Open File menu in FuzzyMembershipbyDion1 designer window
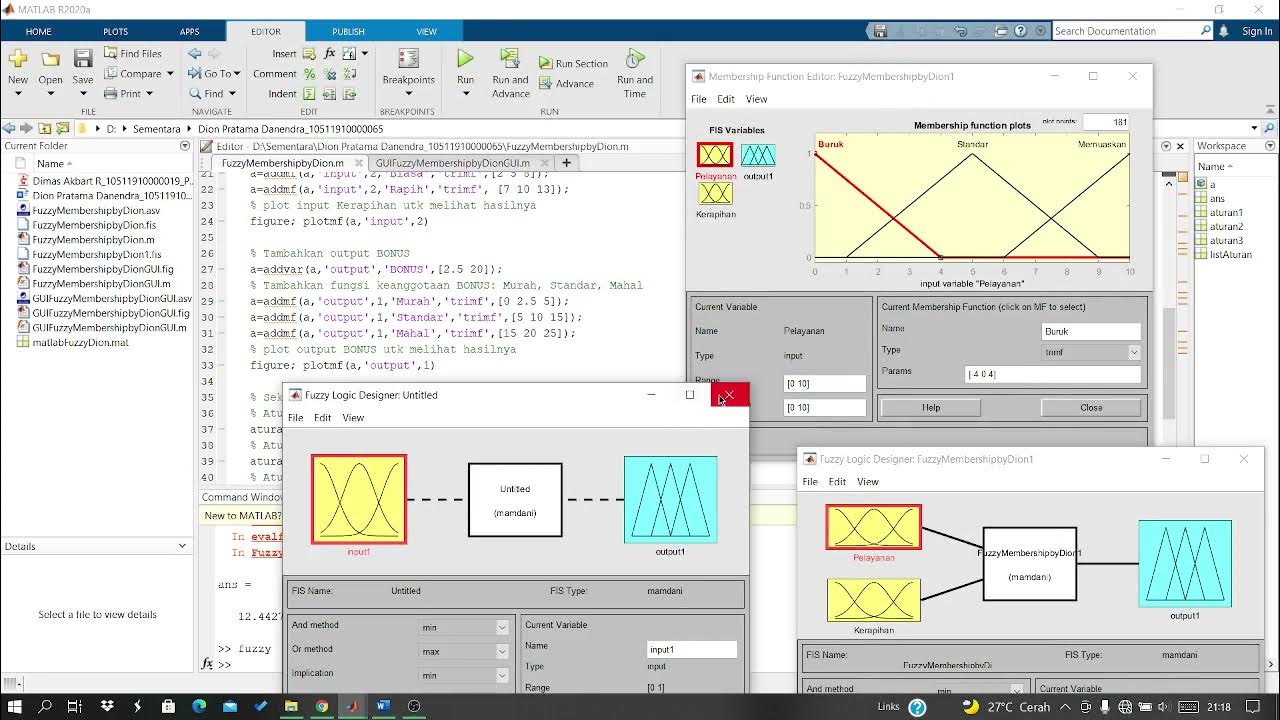 point(810,482)
